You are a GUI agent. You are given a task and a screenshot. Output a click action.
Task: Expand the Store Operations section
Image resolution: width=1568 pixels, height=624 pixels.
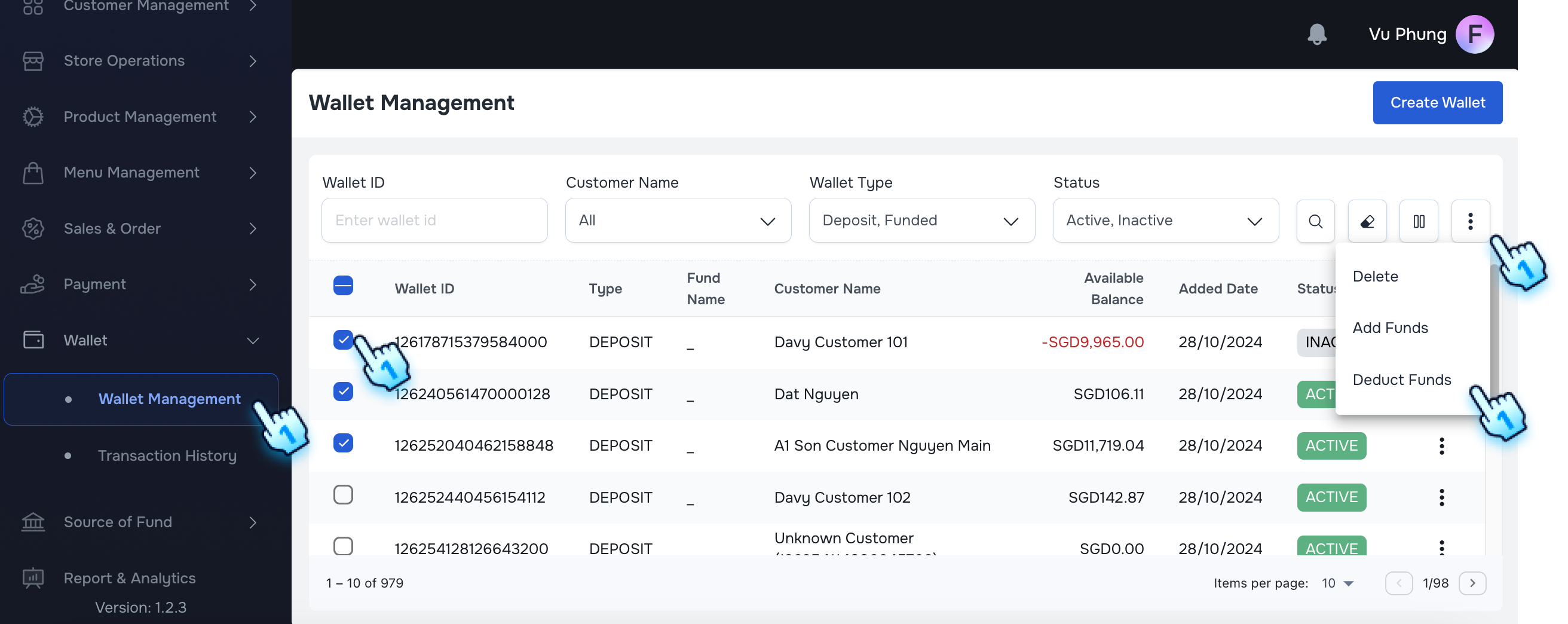(x=124, y=61)
